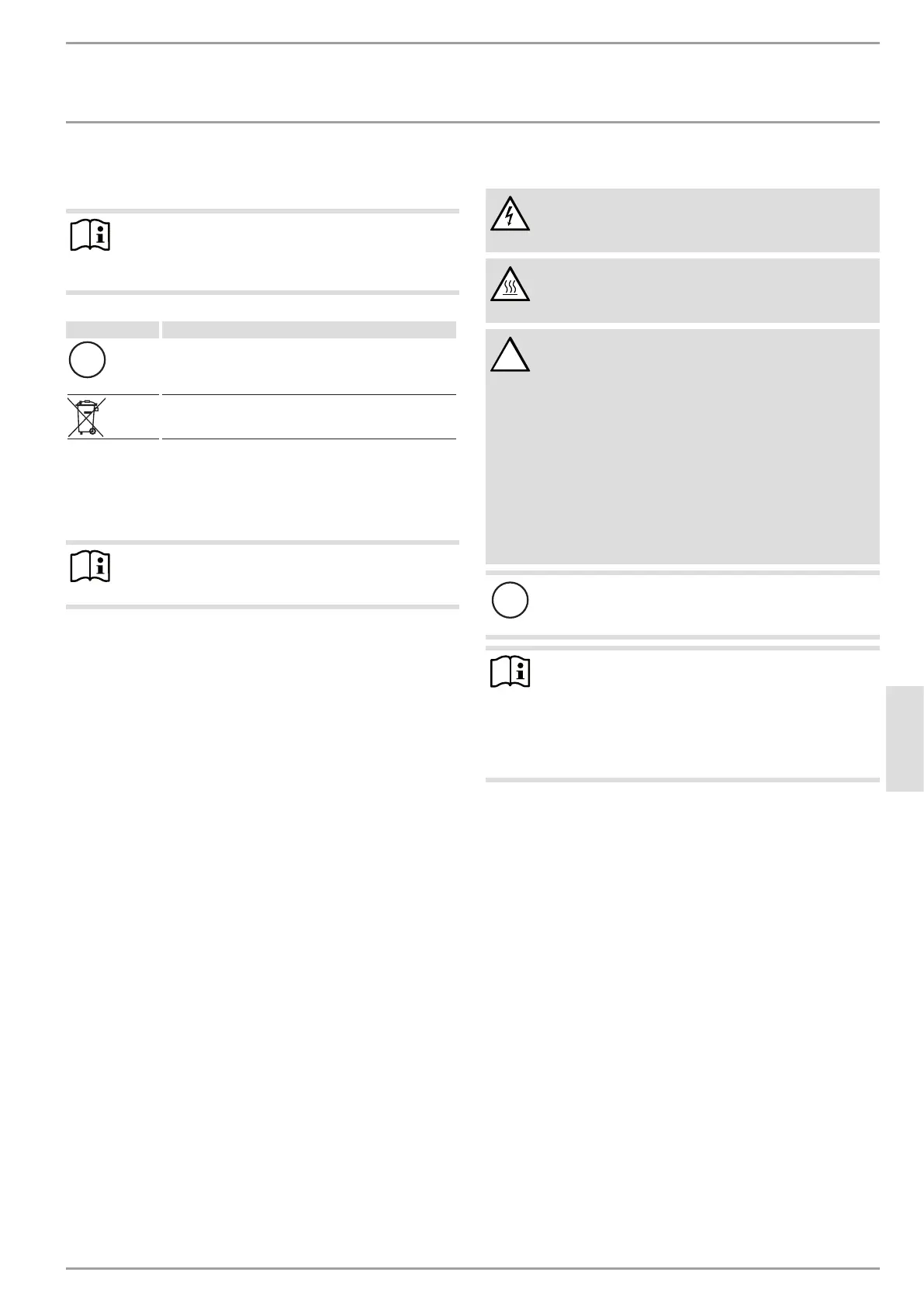Viewport: 924px width, 1307px height.
Task: Click inside the hot surface warning gray box
Action: [698, 289]
